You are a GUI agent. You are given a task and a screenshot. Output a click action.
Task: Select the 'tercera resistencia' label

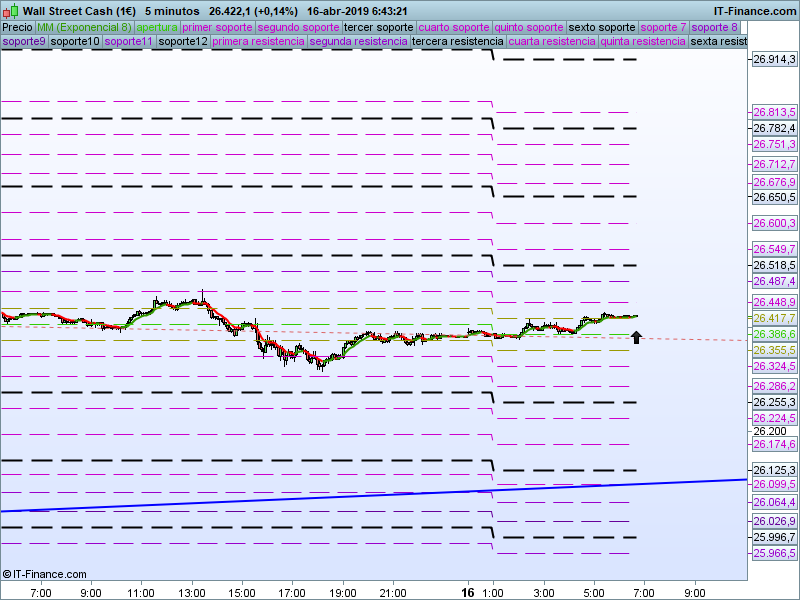[x=458, y=42]
